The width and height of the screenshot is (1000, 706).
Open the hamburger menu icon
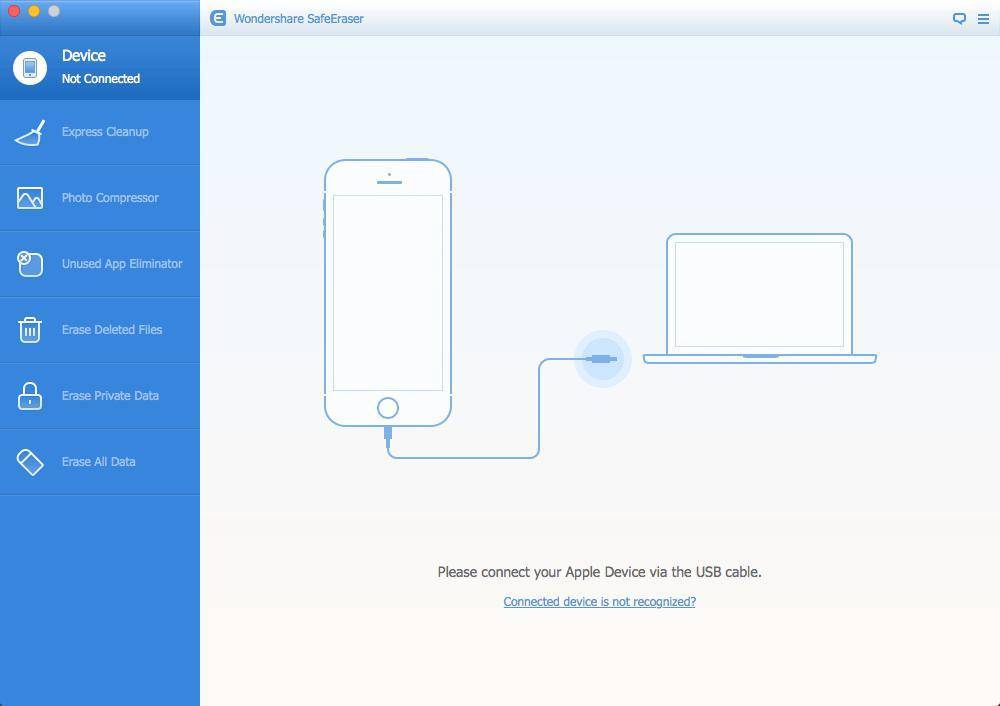click(x=983, y=18)
